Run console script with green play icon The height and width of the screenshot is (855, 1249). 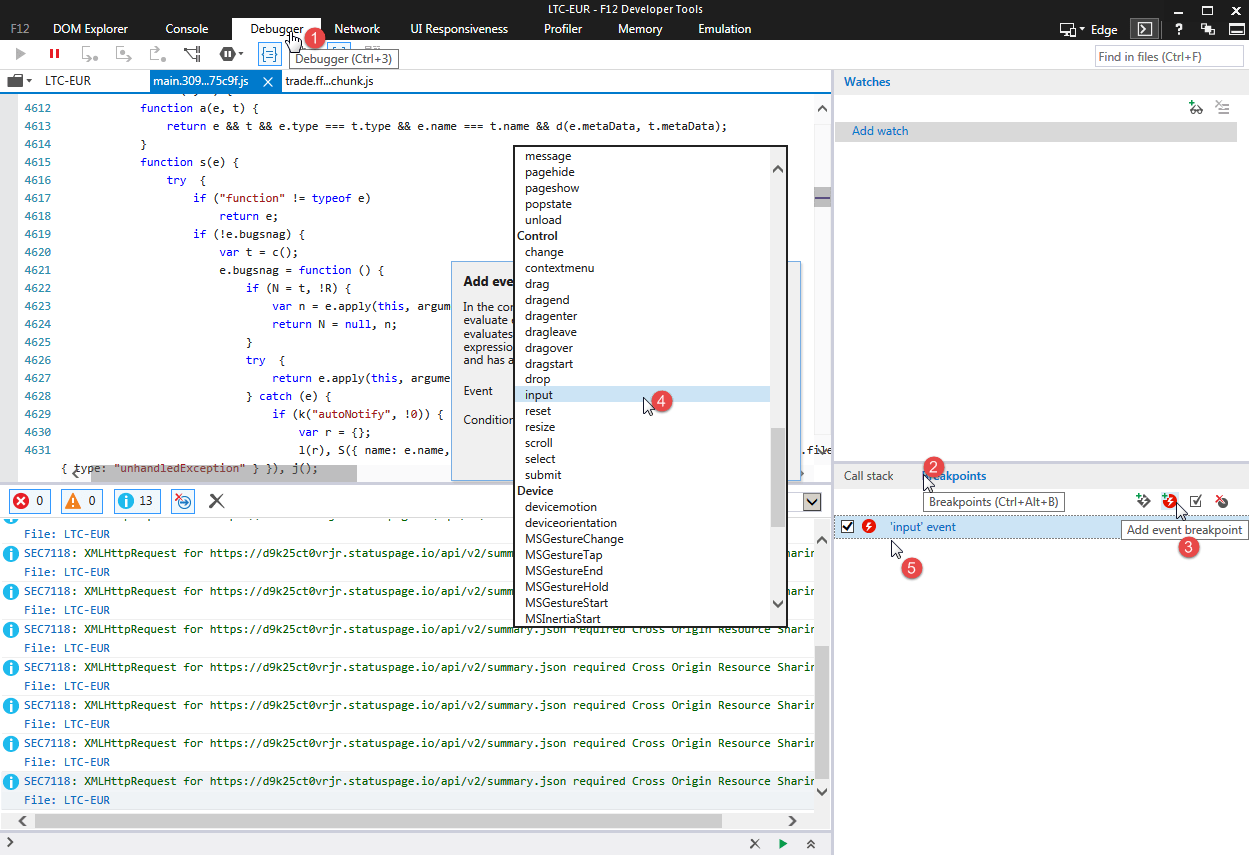(782, 844)
